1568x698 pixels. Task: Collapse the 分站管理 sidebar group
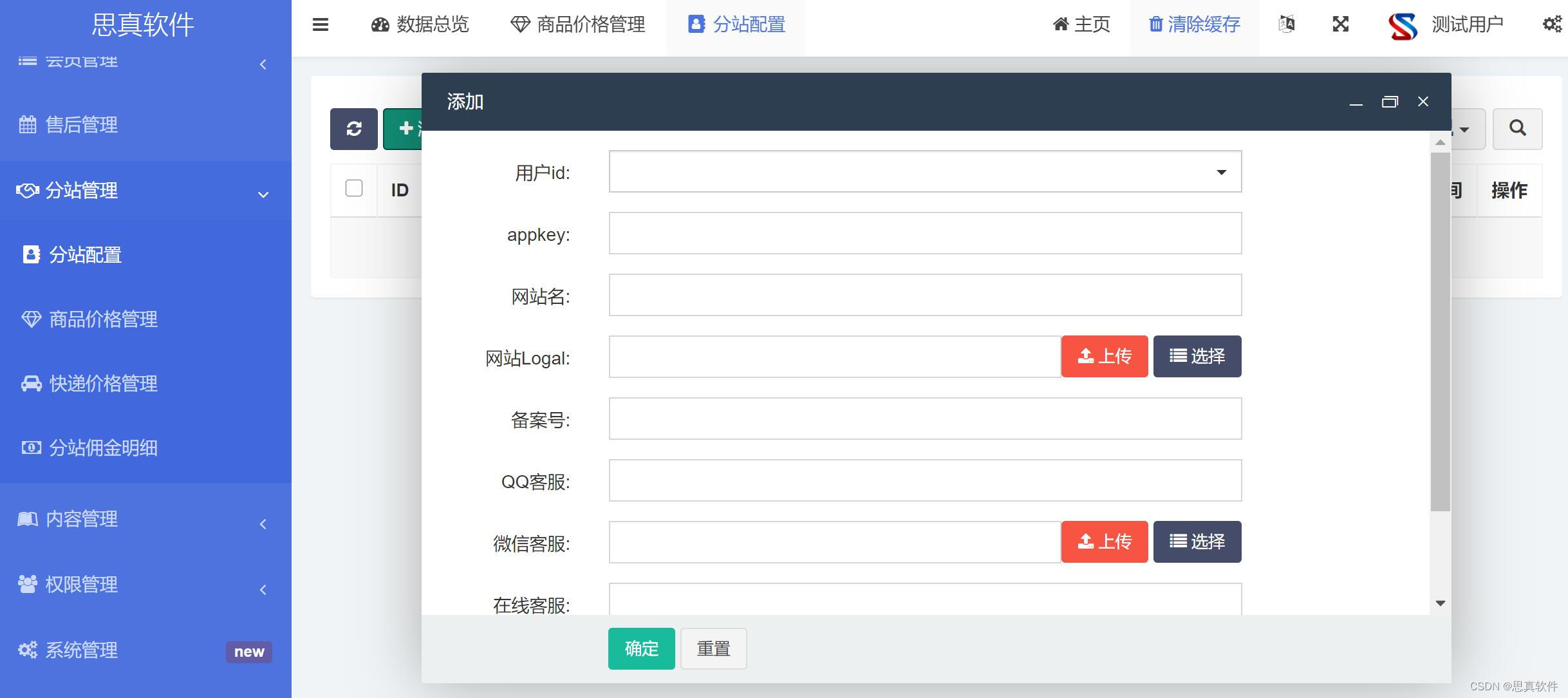[145, 191]
